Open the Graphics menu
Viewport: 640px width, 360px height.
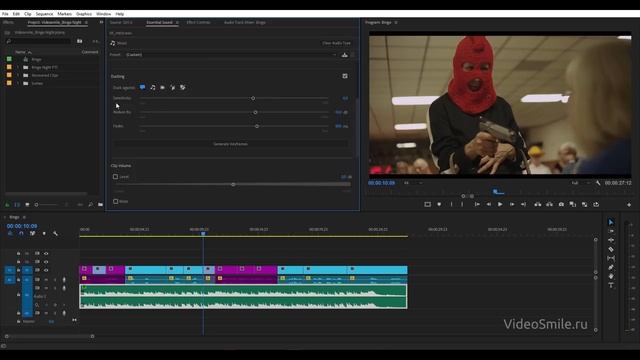tap(84, 14)
